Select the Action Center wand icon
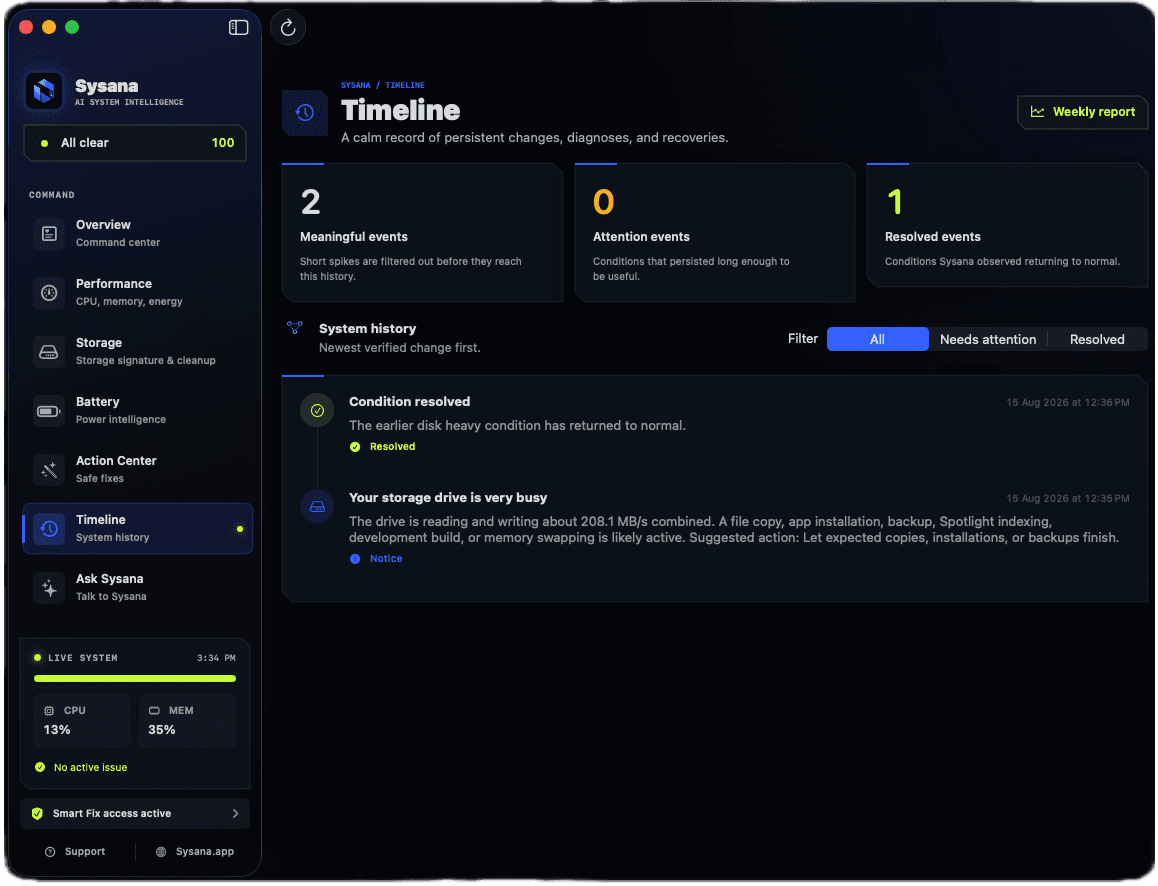This screenshot has height=886, width=1158. pos(49,470)
